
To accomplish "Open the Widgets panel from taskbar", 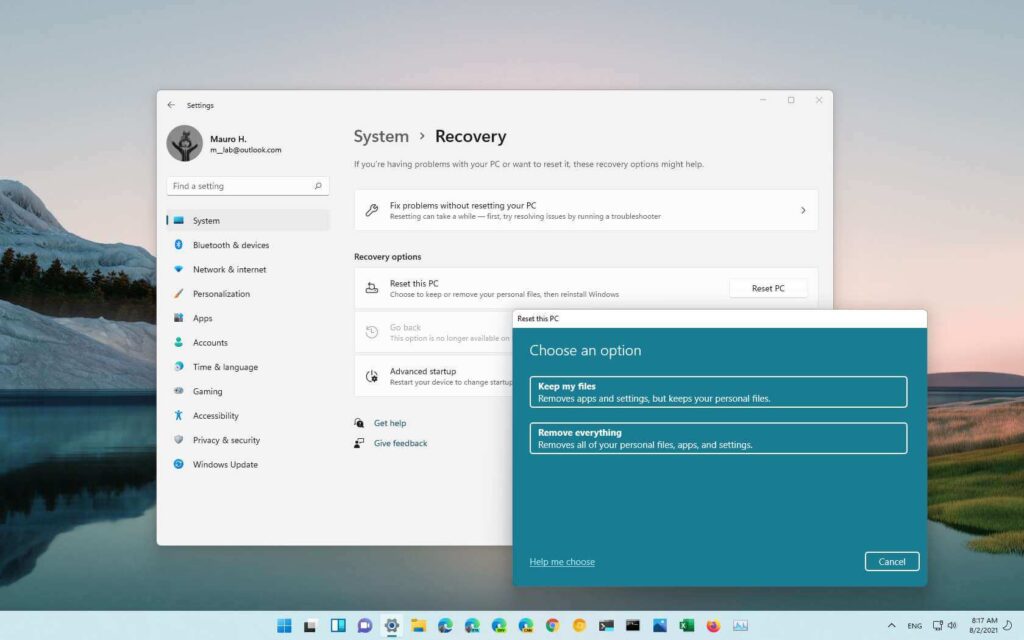I will tap(338, 626).
